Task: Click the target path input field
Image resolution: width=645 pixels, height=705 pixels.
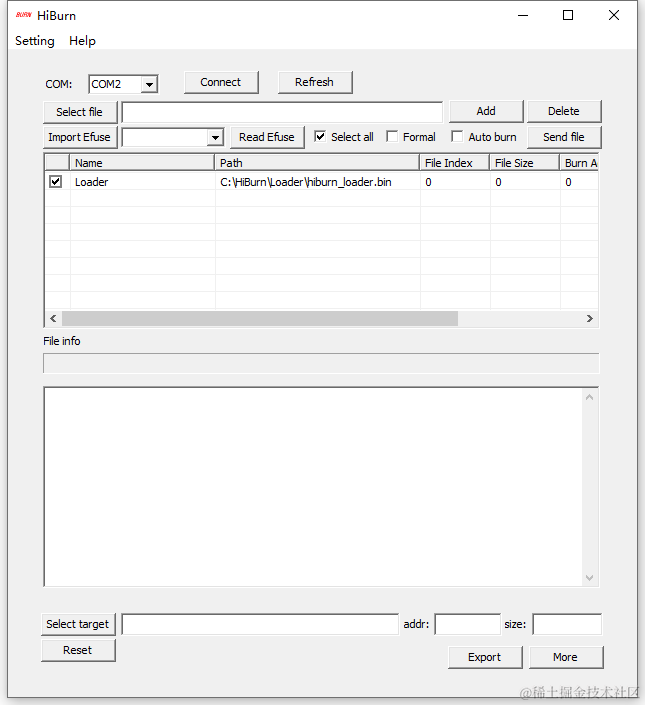Action: pos(260,625)
